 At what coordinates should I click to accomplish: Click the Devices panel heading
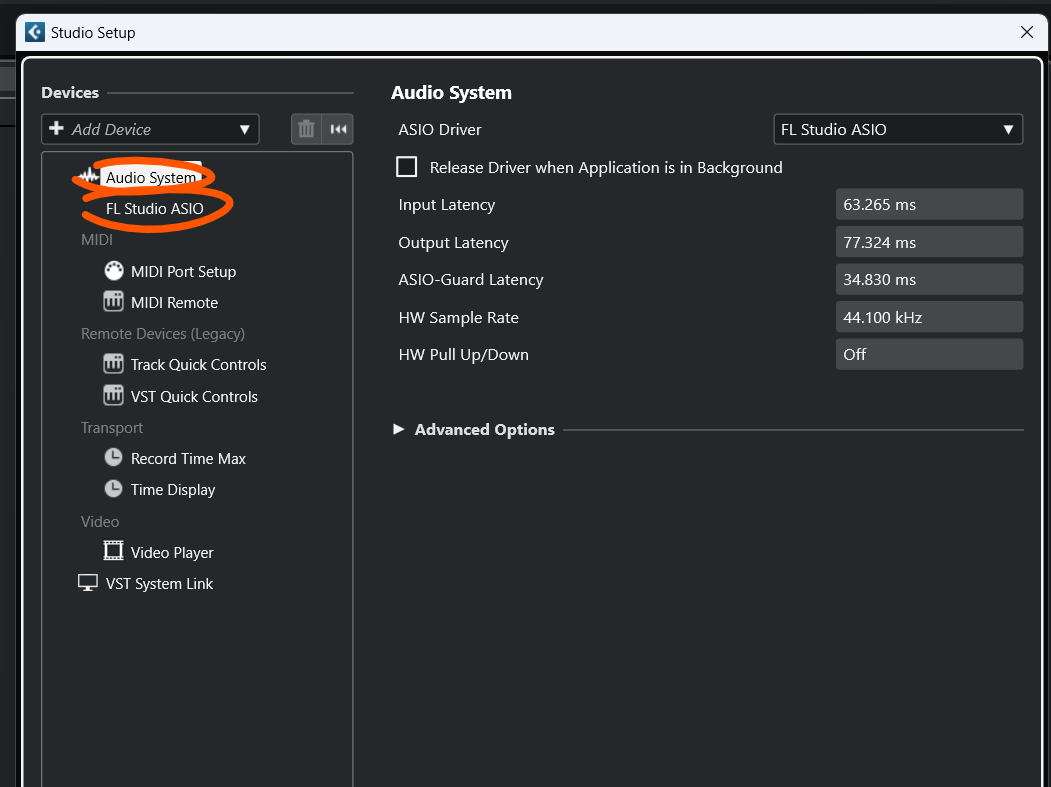(x=70, y=93)
